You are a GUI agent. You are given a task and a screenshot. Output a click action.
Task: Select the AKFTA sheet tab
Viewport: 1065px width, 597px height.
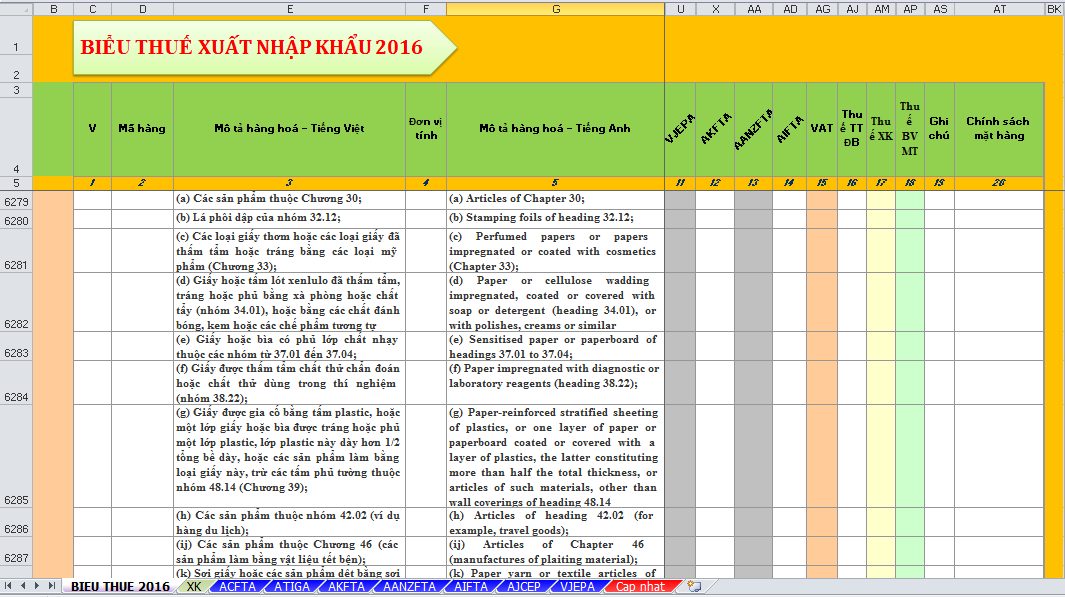pos(346,586)
